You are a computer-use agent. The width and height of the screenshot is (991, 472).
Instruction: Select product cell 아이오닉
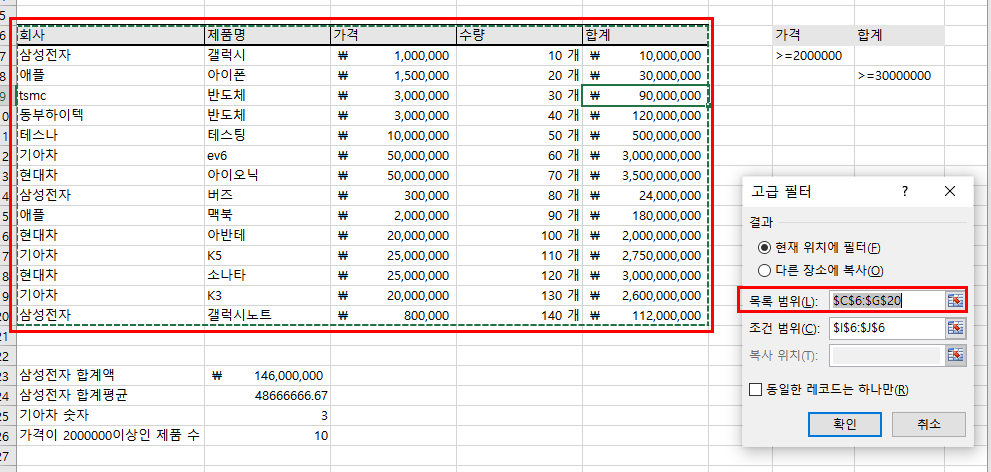267,176
